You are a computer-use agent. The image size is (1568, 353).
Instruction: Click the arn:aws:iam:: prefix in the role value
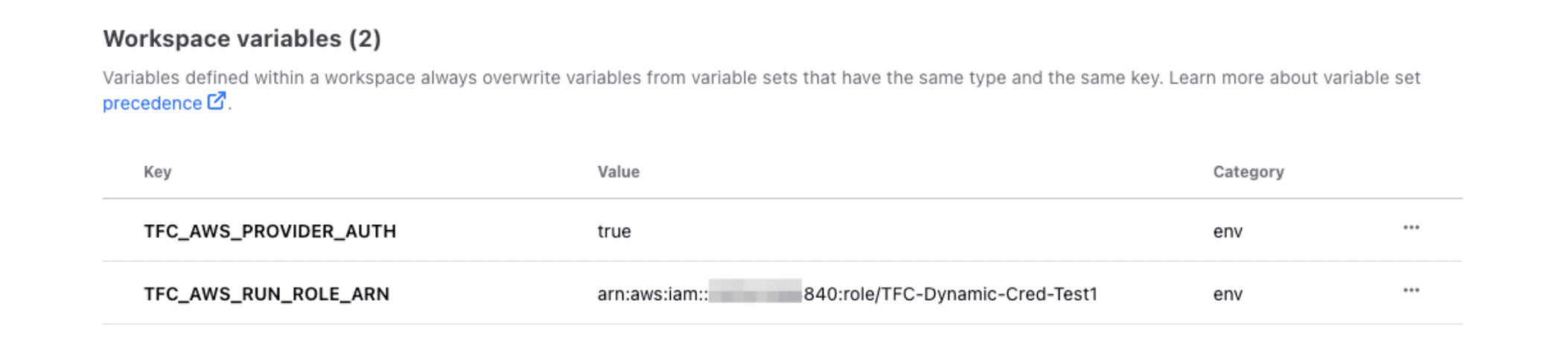(651, 294)
